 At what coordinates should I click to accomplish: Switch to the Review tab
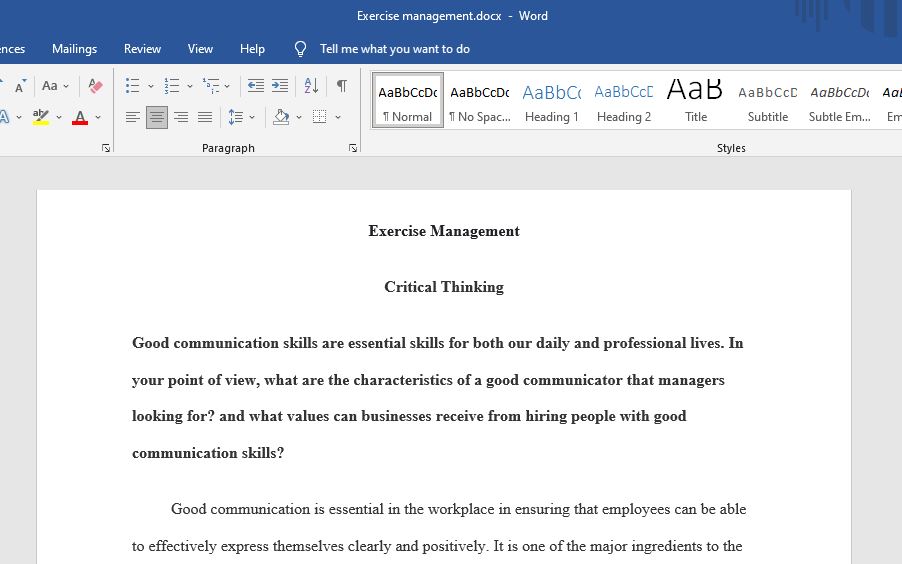coord(142,49)
